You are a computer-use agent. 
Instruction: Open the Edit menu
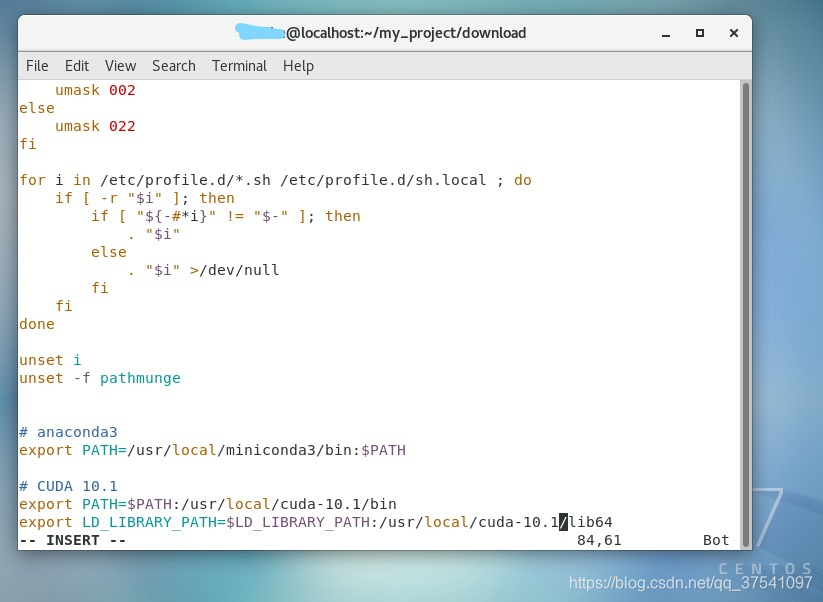pyautogui.click(x=77, y=66)
